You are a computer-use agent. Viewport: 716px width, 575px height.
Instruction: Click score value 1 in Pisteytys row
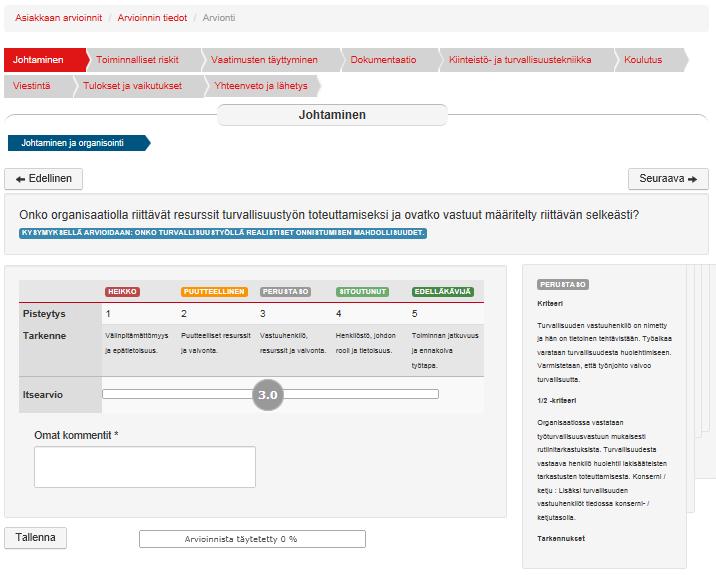tap(108, 314)
